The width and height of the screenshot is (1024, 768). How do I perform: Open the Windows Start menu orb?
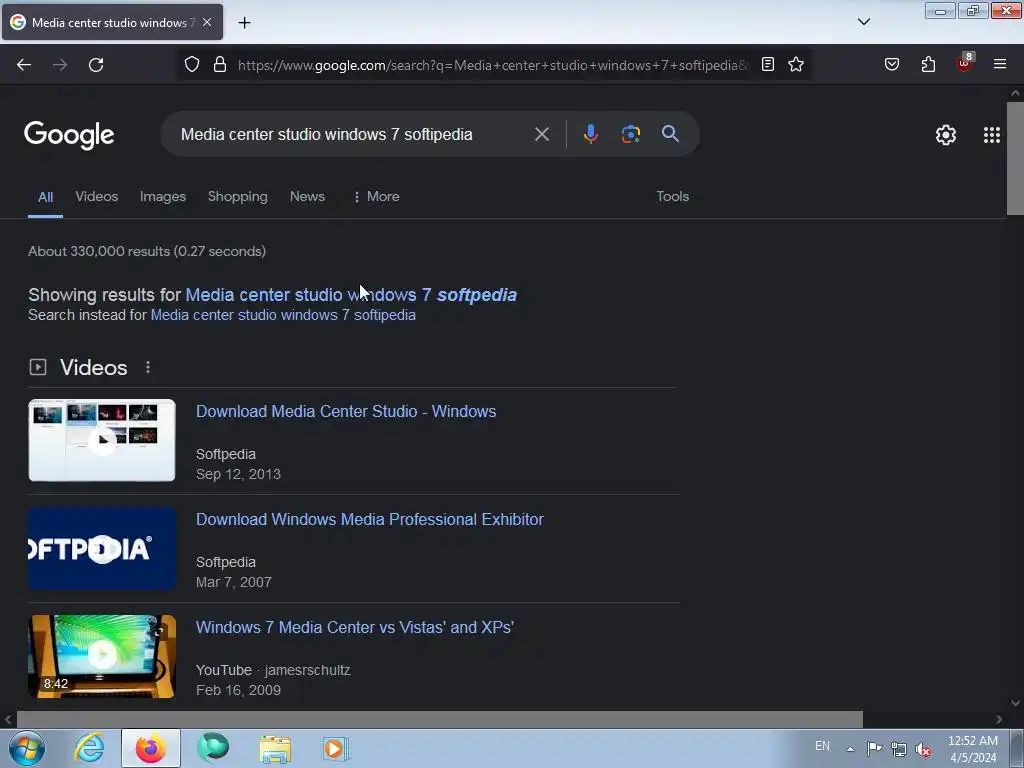pos(27,748)
